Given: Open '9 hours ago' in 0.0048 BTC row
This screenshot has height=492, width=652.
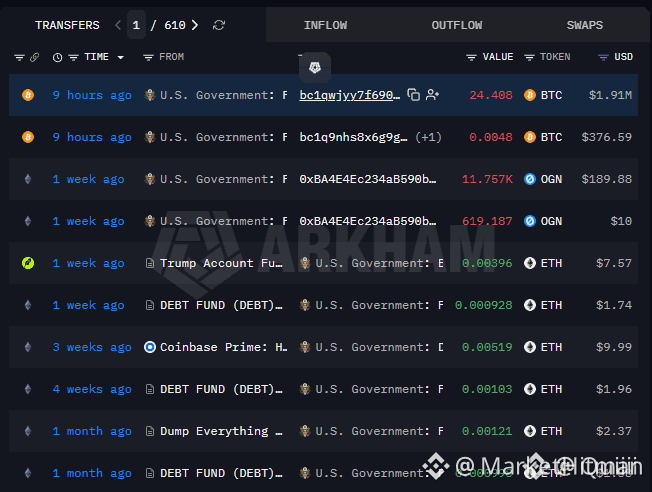Looking at the screenshot, I should pyautogui.click(x=92, y=137).
